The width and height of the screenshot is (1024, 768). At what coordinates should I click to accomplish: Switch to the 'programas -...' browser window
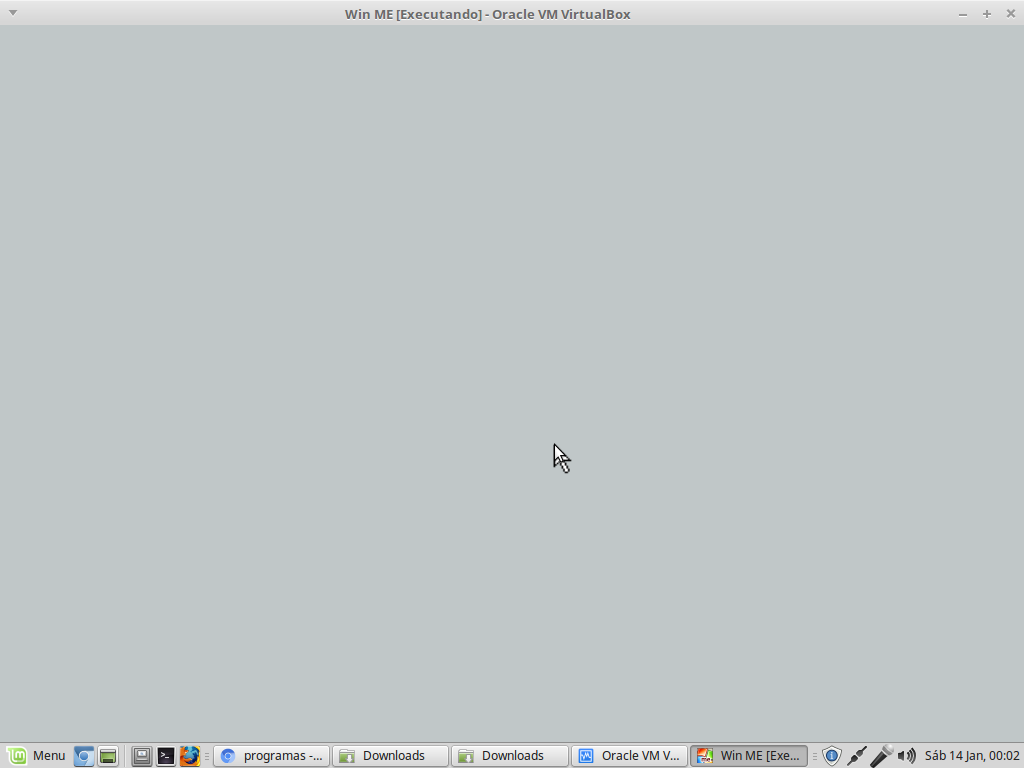(271, 756)
